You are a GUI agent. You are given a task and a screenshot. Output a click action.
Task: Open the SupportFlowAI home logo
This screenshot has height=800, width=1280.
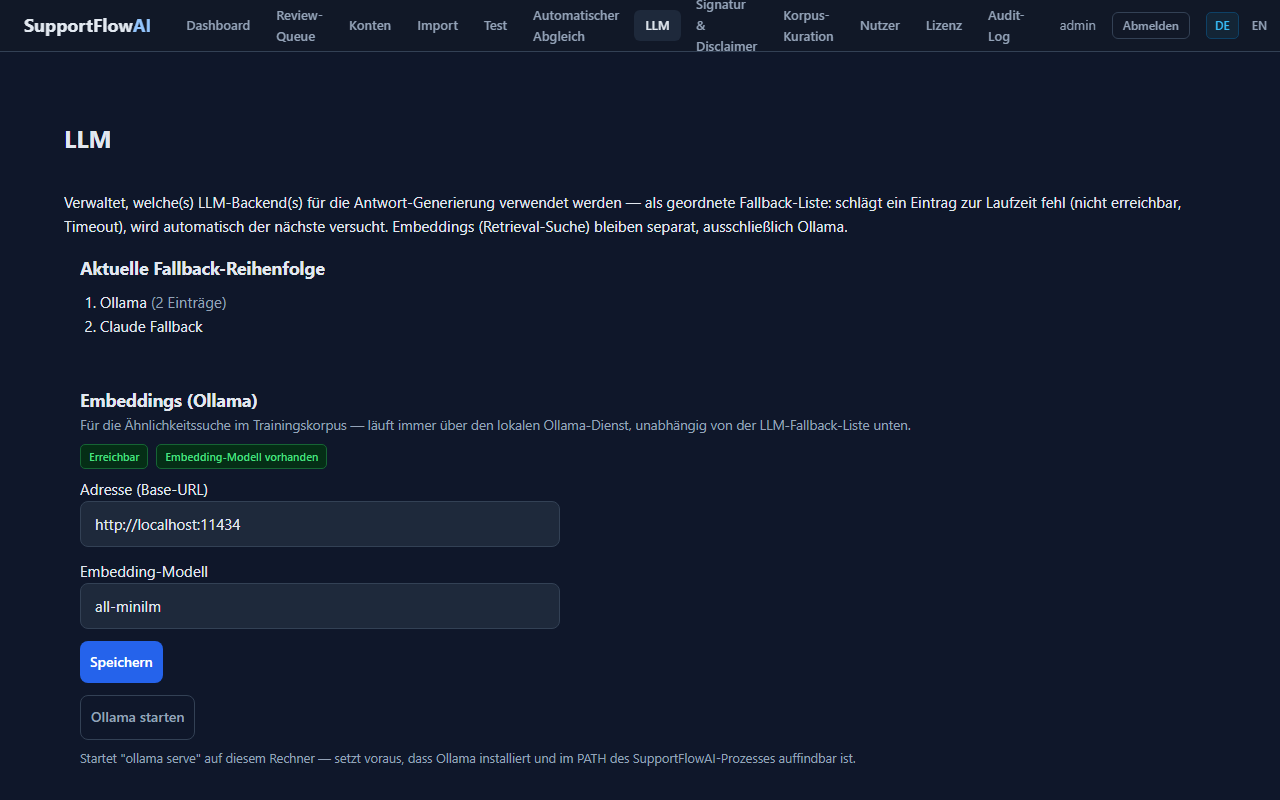87,25
